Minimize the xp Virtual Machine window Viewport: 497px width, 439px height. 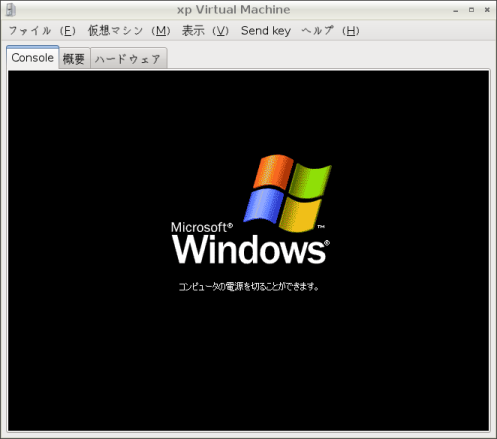(456, 10)
